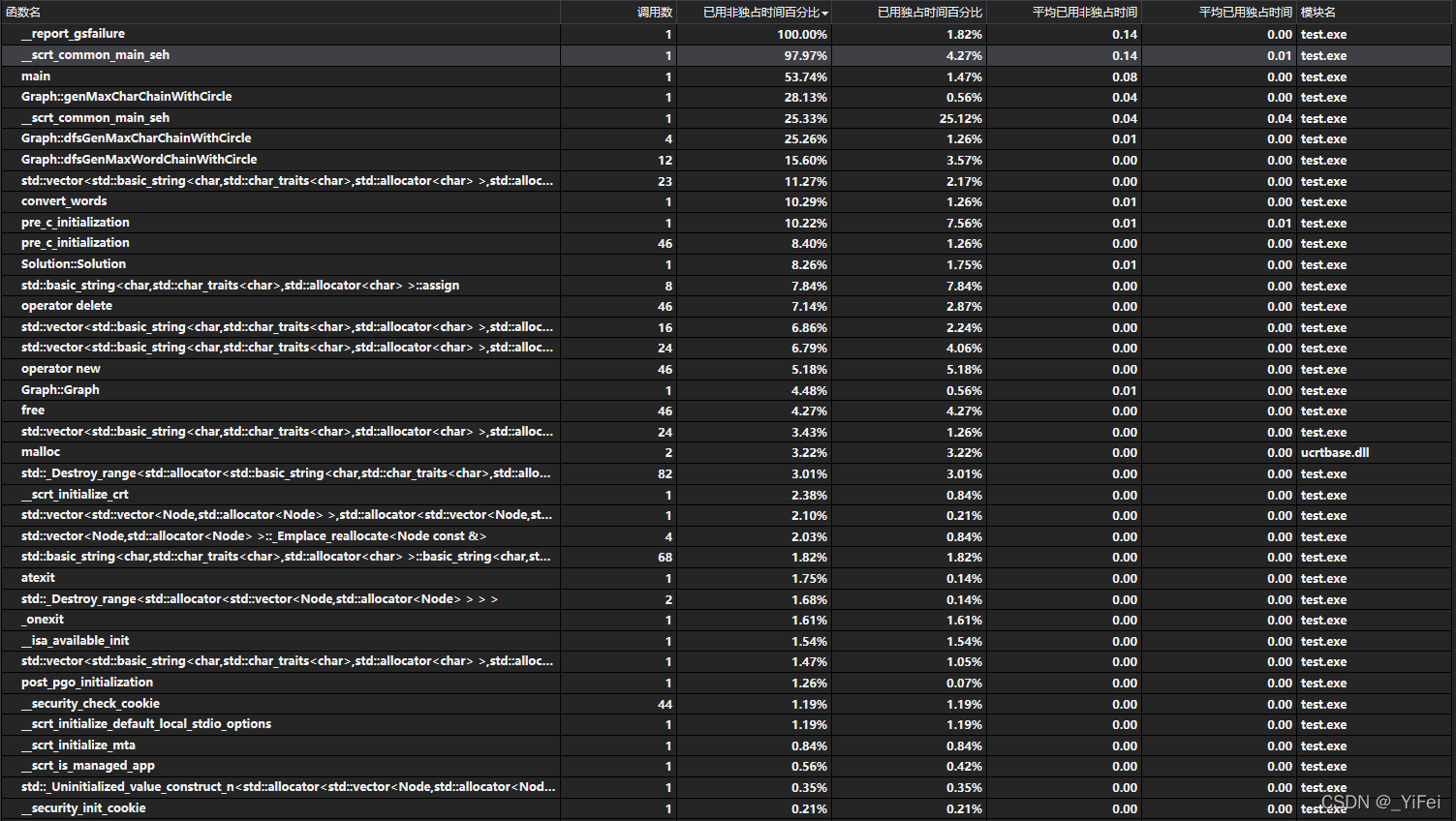This screenshot has height=821, width=1456.
Task: Select the __isa_available_init row
Action: 728,641
